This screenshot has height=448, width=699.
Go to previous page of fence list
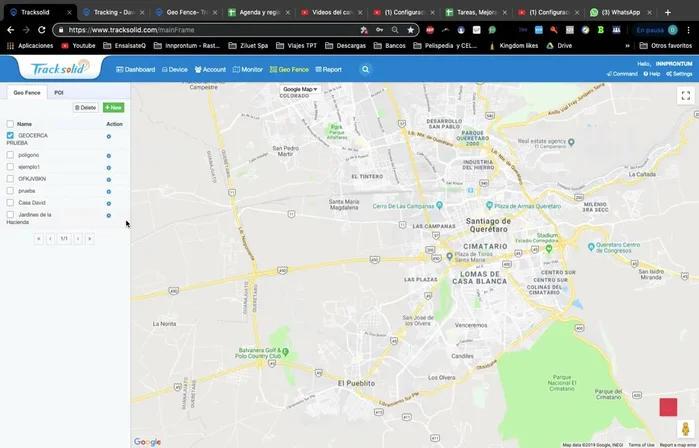coord(50,239)
